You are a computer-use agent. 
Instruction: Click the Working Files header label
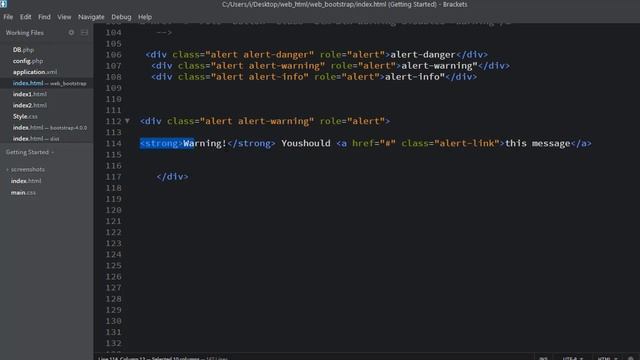[x=24, y=33]
